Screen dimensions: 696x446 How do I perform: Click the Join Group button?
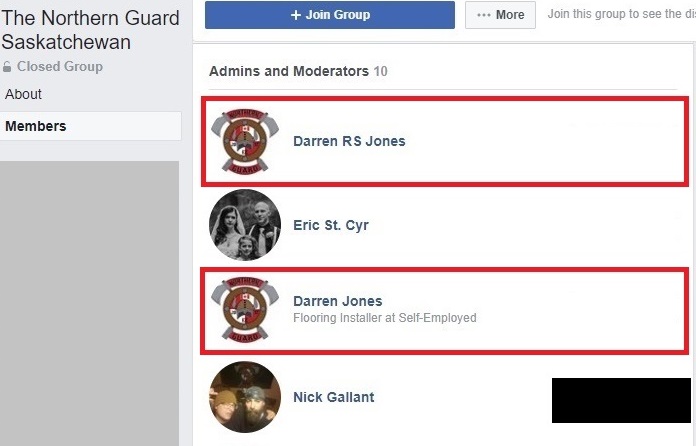(x=330, y=15)
